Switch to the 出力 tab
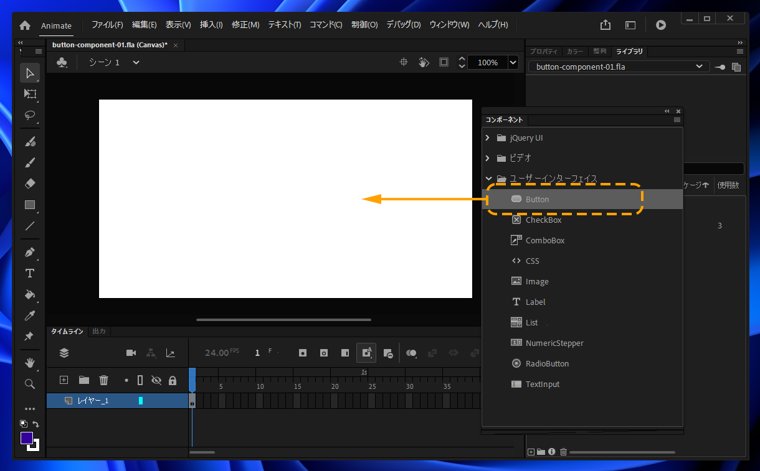 [99, 331]
